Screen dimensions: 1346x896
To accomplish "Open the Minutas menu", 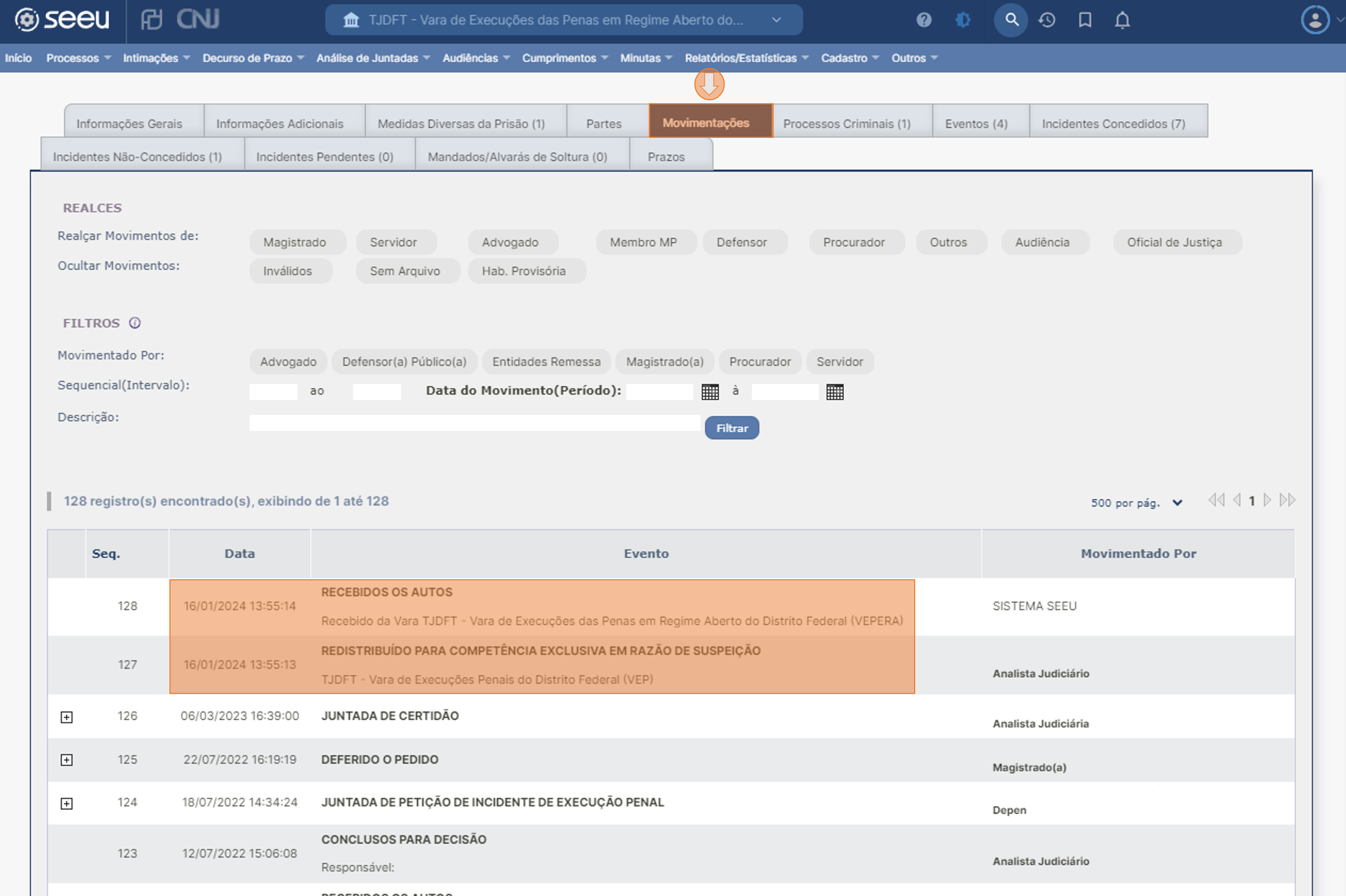I will point(646,58).
